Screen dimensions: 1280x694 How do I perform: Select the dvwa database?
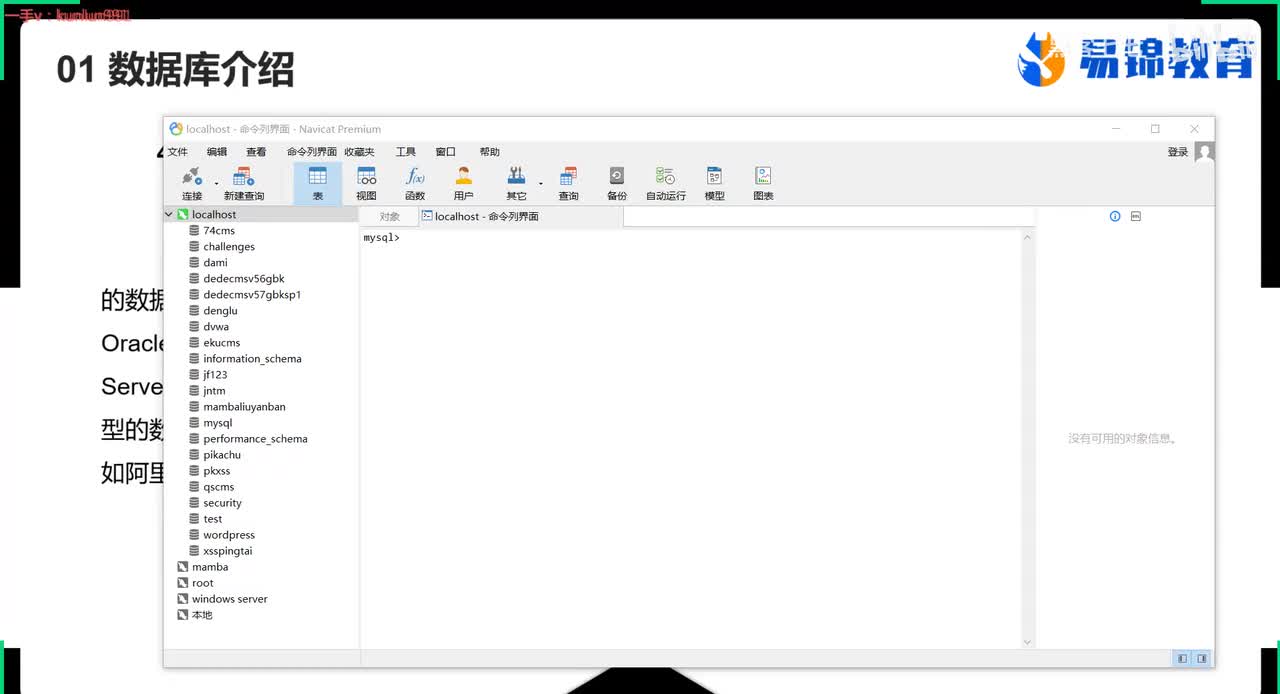pyautogui.click(x=216, y=327)
